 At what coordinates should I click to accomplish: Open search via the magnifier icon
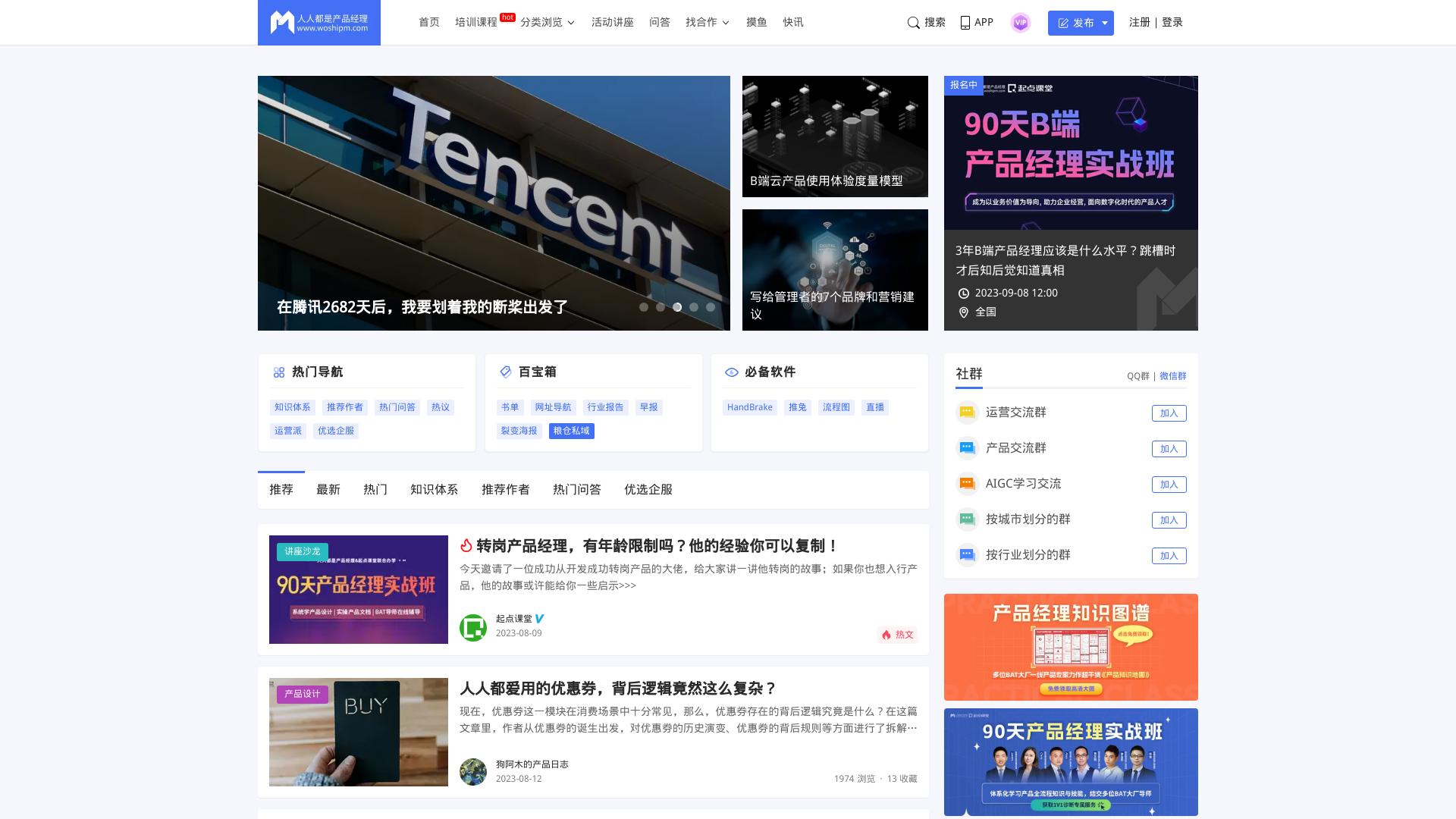(x=914, y=23)
